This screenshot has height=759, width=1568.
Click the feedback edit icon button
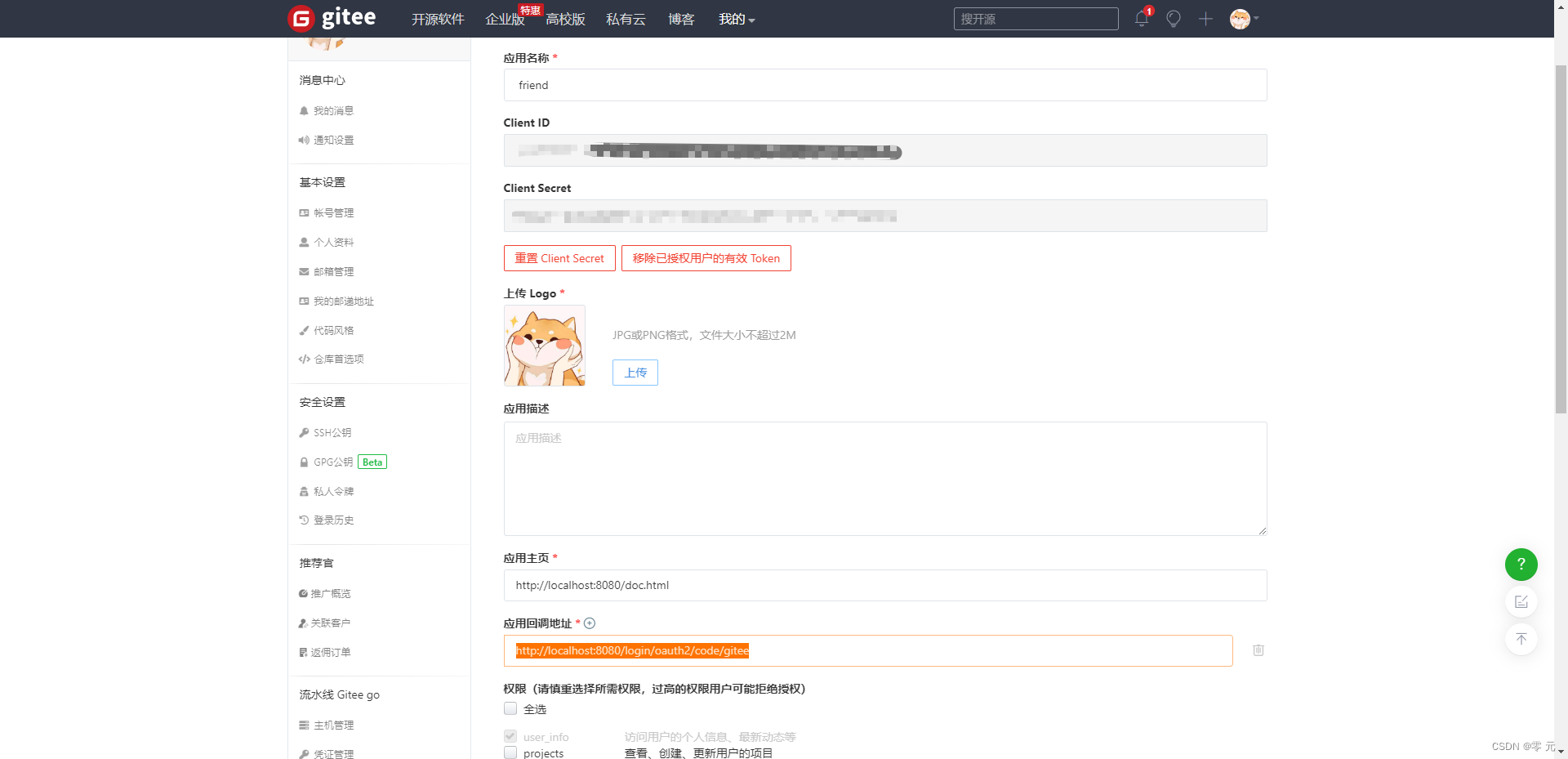[1521, 602]
